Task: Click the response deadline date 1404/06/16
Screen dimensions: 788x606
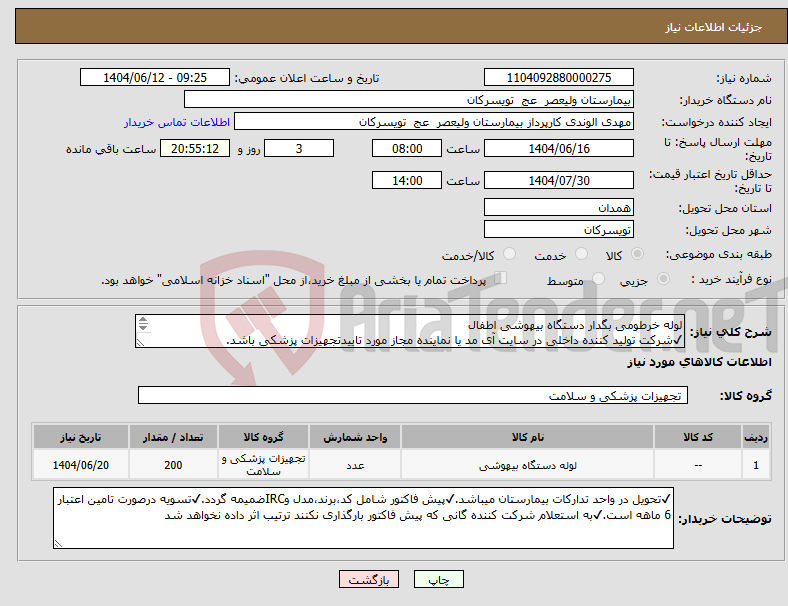Action: point(559,148)
